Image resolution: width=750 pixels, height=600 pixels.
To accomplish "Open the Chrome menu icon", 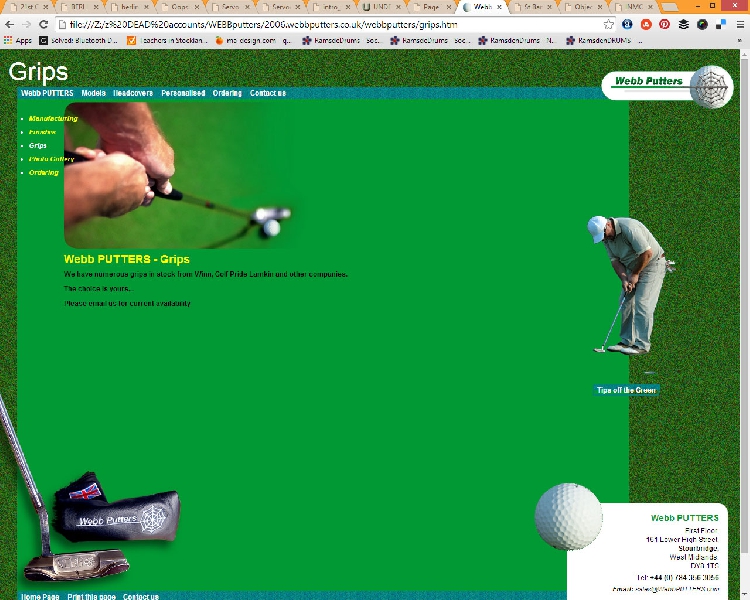I will 739,24.
